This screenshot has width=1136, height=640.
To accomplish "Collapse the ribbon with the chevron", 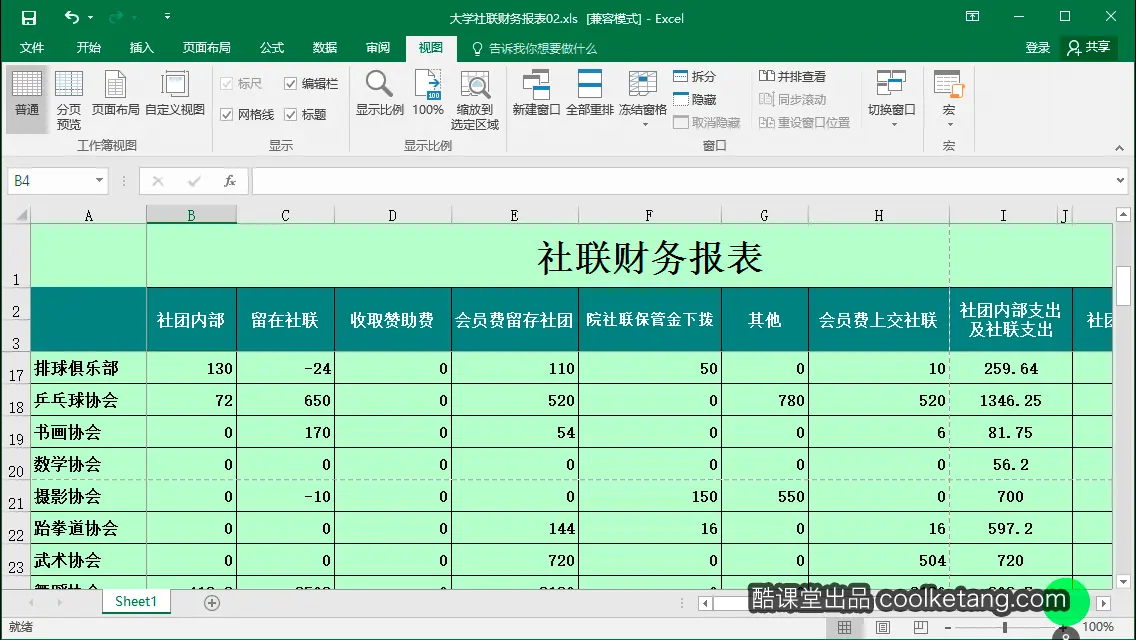I will (1119, 148).
